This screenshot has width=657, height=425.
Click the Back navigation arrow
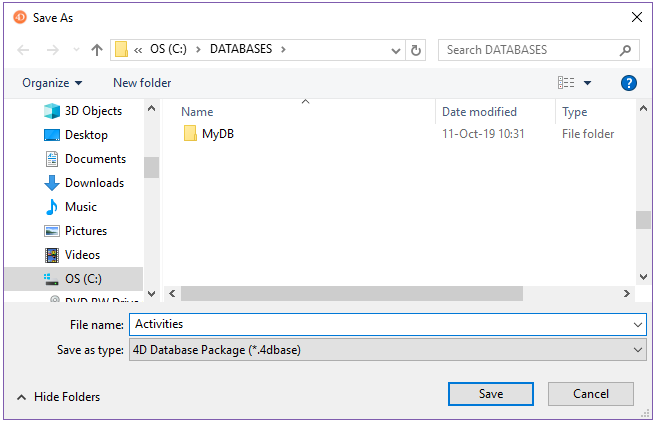click(x=24, y=50)
